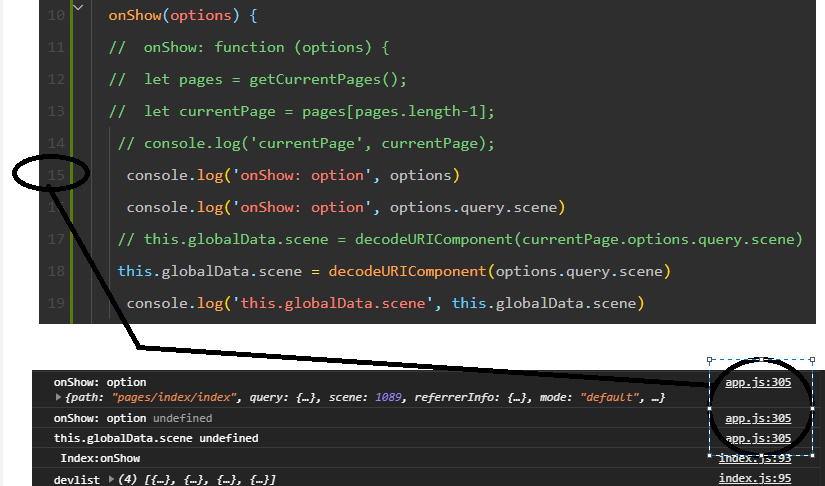Click line number 10 in the gutter
The width and height of the screenshot is (825, 486).
point(56,15)
